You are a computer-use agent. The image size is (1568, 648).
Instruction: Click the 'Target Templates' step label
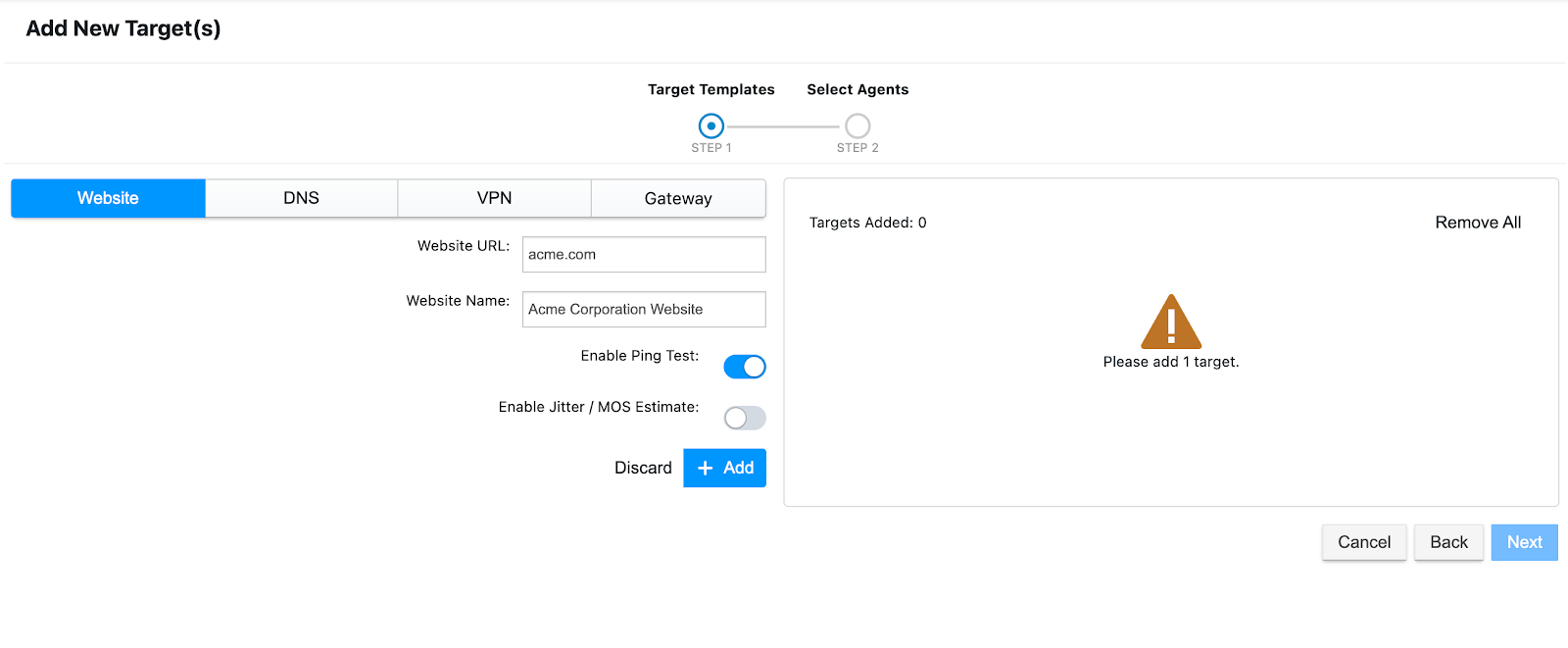(711, 89)
